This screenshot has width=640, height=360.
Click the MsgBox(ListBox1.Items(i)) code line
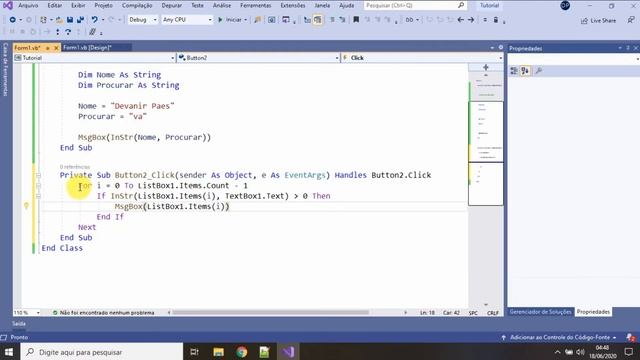point(172,207)
